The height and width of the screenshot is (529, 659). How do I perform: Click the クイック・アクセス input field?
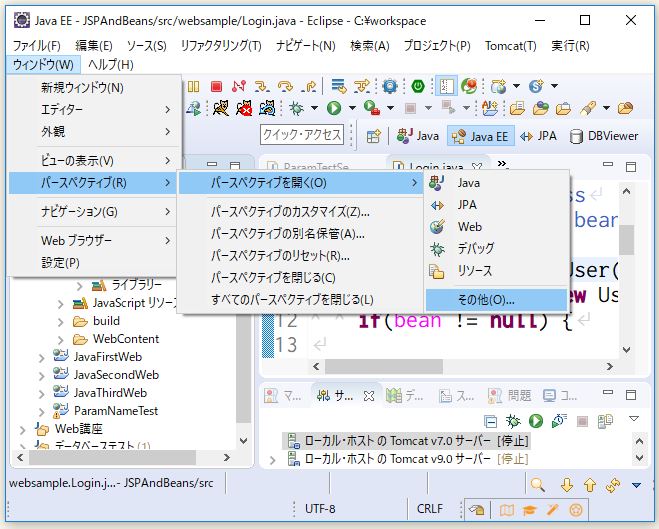pyautogui.click(x=302, y=135)
